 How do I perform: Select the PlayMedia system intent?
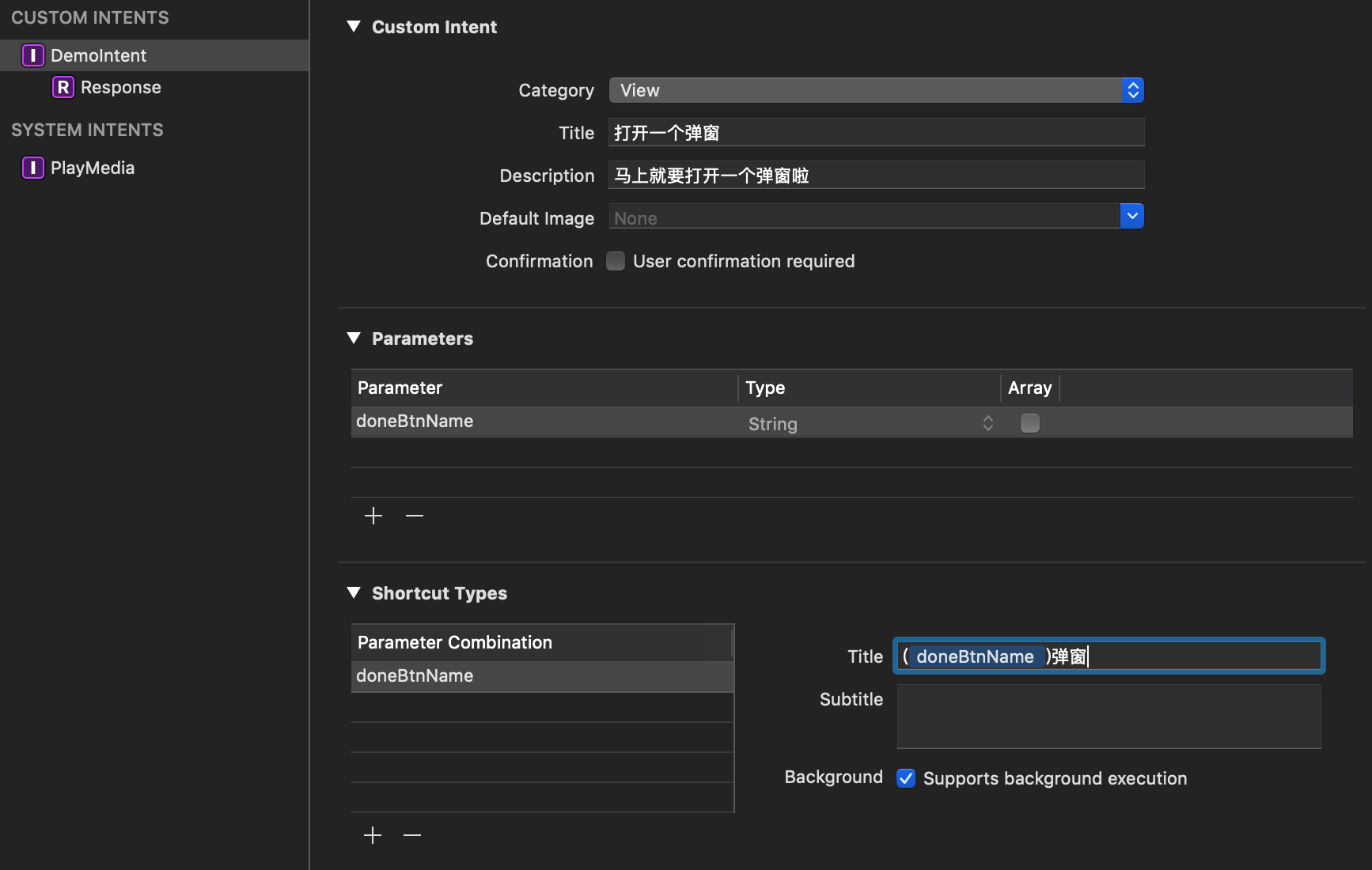click(92, 168)
